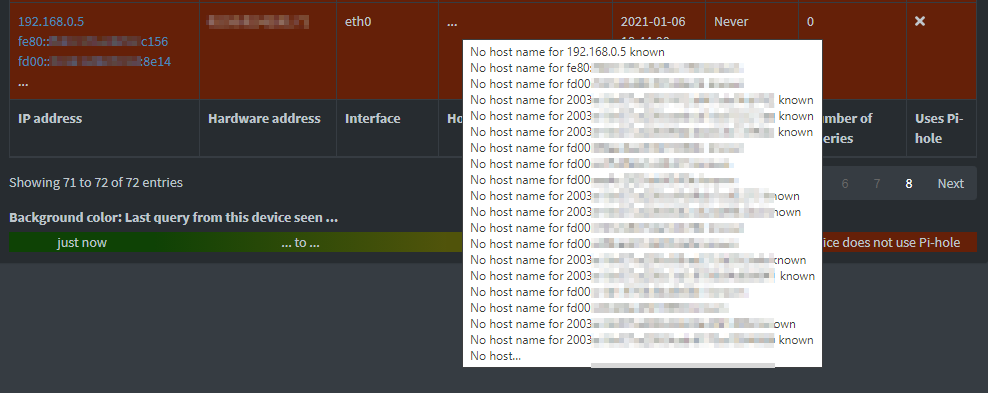The height and width of the screenshot is (393, 988).
Task: Click the '... to ...' legend gradient segment
Action: tap(300, 242)
